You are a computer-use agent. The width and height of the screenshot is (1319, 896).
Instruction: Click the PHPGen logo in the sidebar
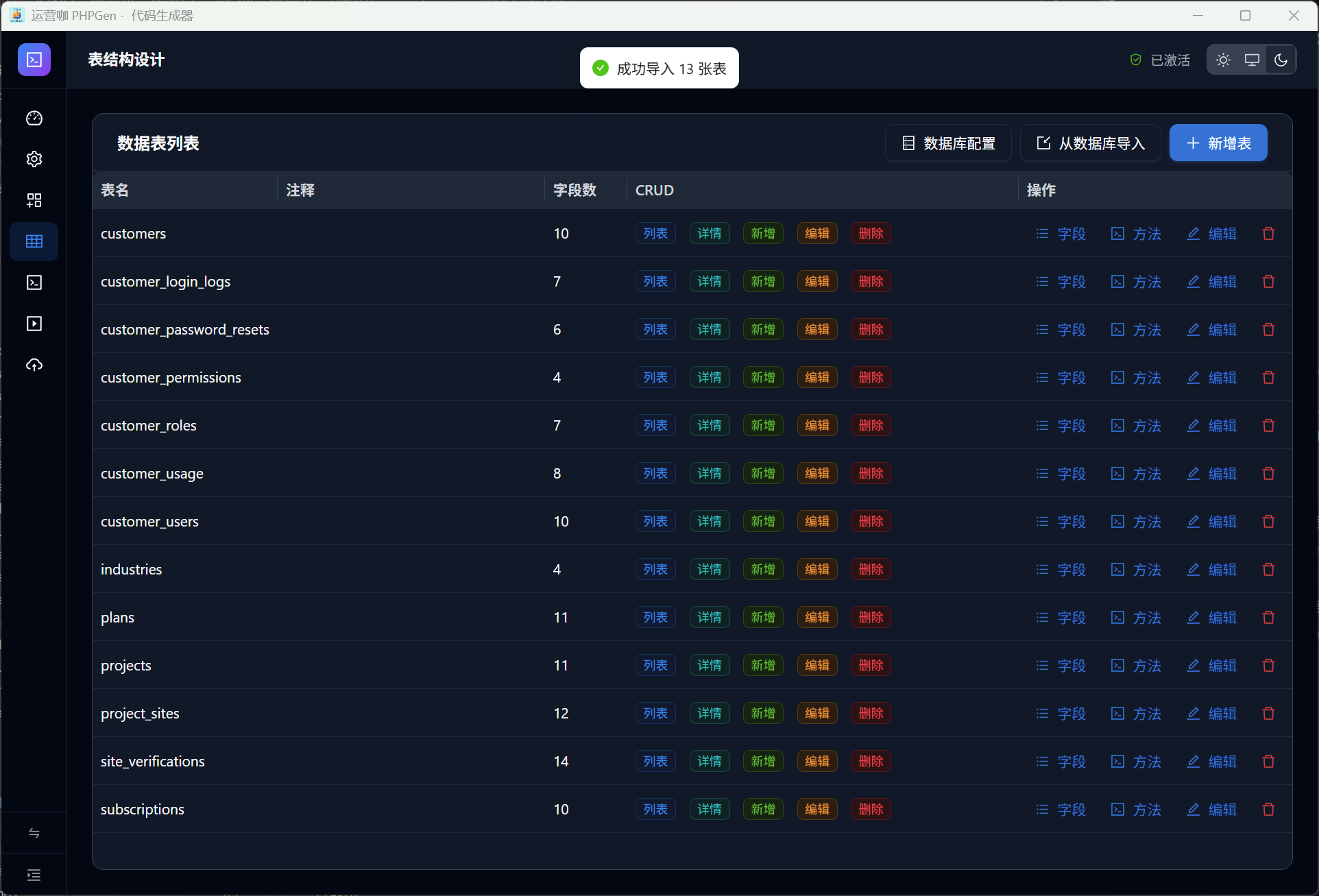(x=34, y=60)
